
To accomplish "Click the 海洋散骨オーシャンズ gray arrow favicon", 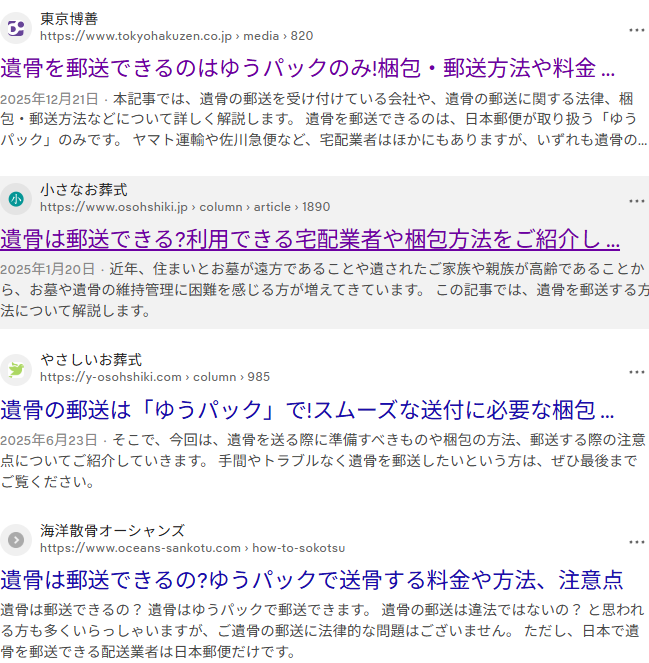I will (x=16, y=540).
